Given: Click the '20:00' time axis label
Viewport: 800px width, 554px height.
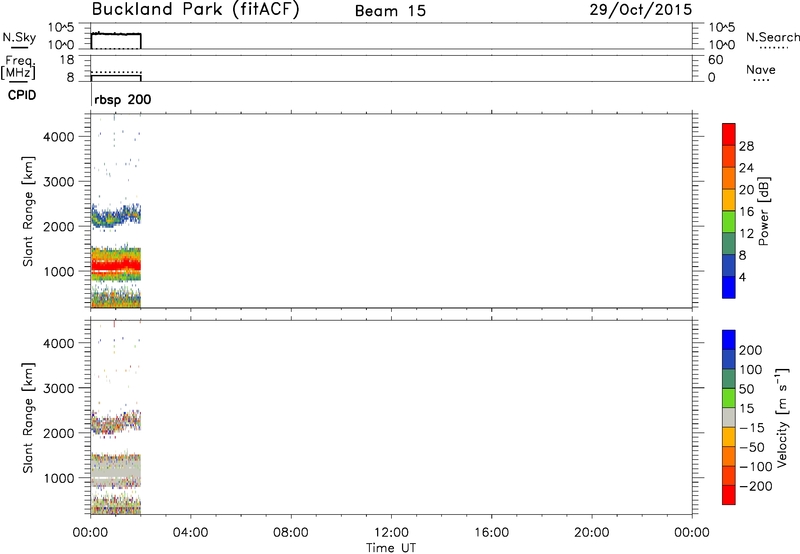Looking at the screenshot, I should [591, 533].
